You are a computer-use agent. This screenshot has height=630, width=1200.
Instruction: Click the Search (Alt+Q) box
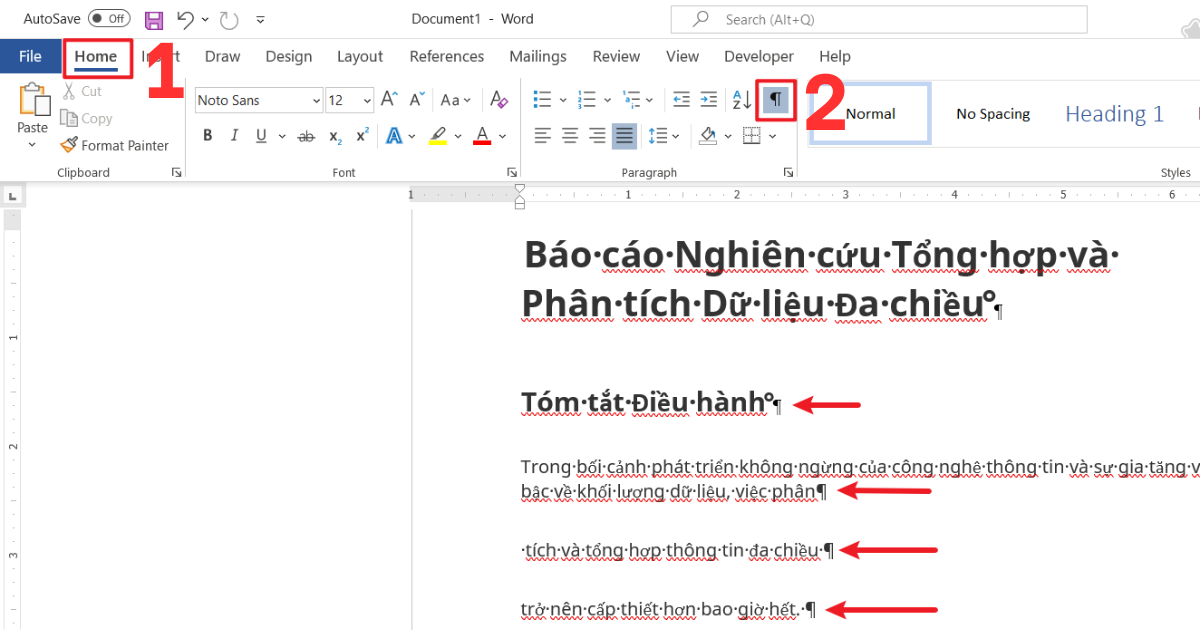(879, 19)
